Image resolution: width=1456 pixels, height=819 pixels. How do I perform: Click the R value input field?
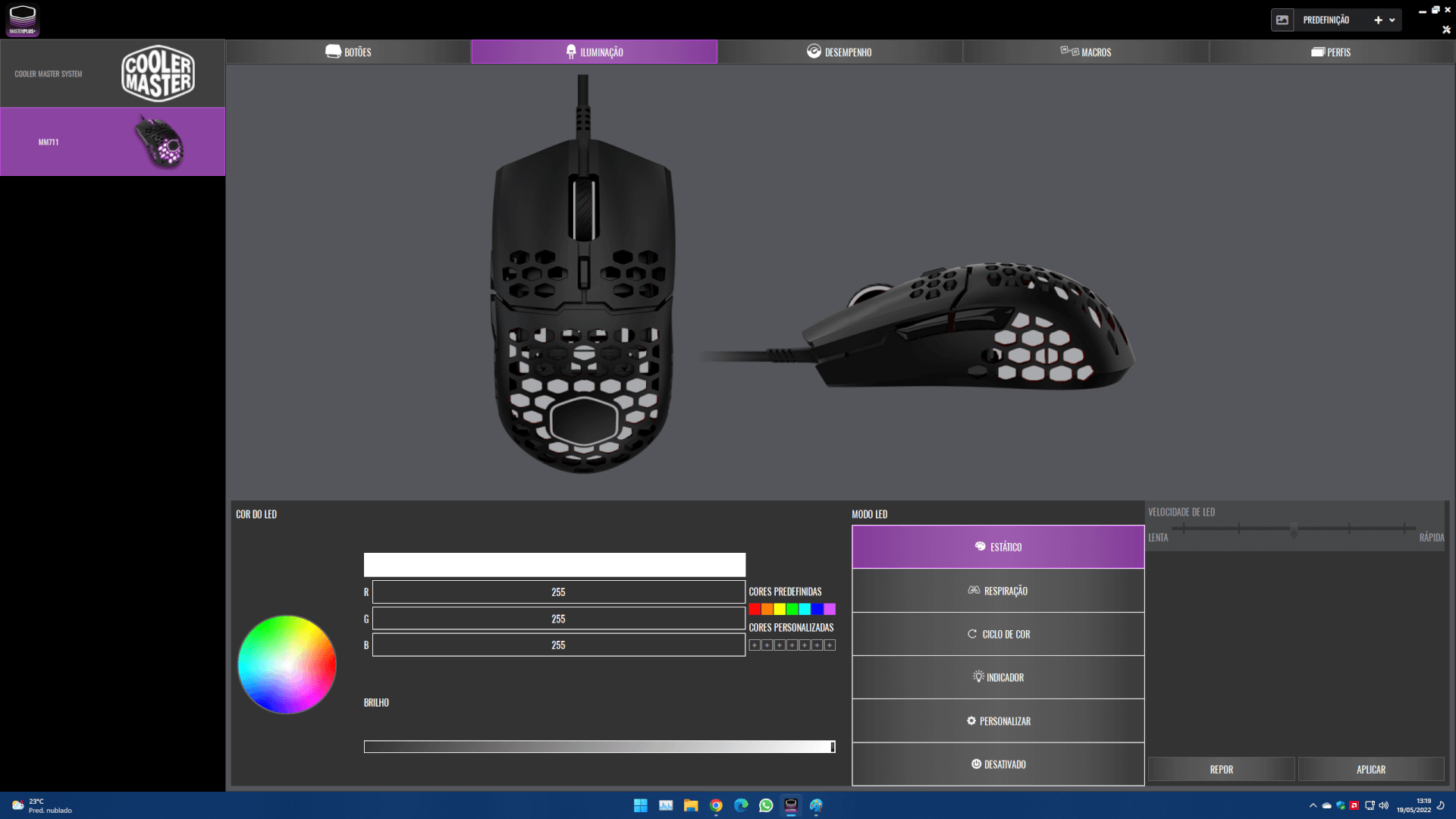[x=558, y=592]
